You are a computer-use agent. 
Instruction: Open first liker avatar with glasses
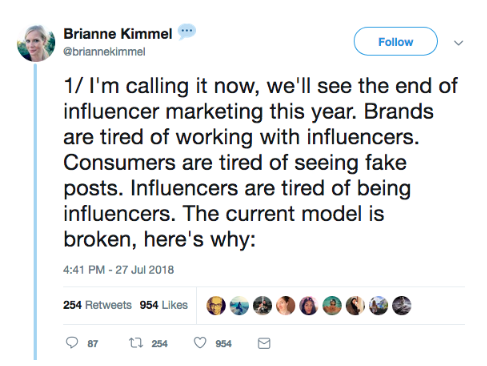click(216, 306)
